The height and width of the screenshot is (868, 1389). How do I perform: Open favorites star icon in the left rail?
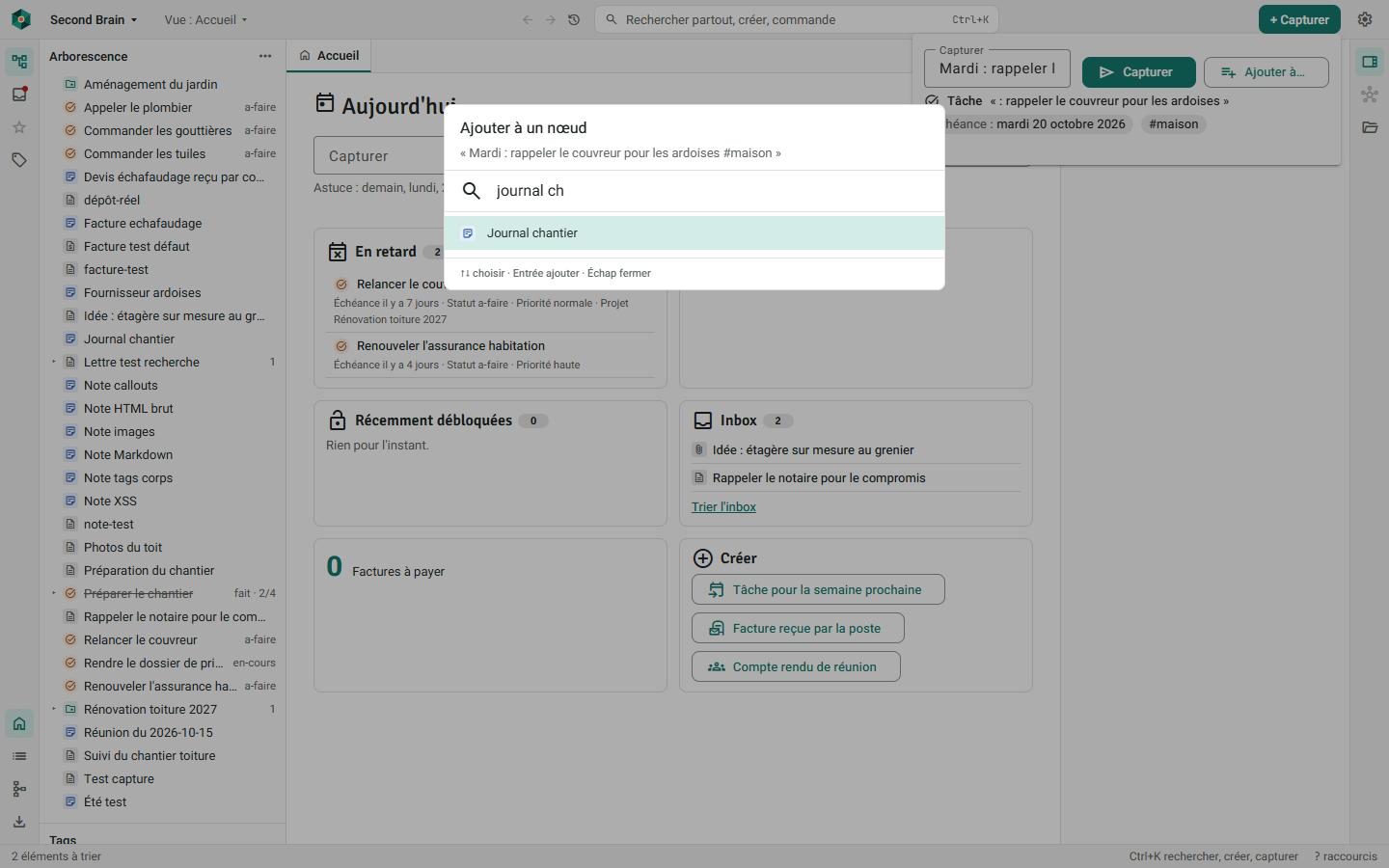click(19, 127)
